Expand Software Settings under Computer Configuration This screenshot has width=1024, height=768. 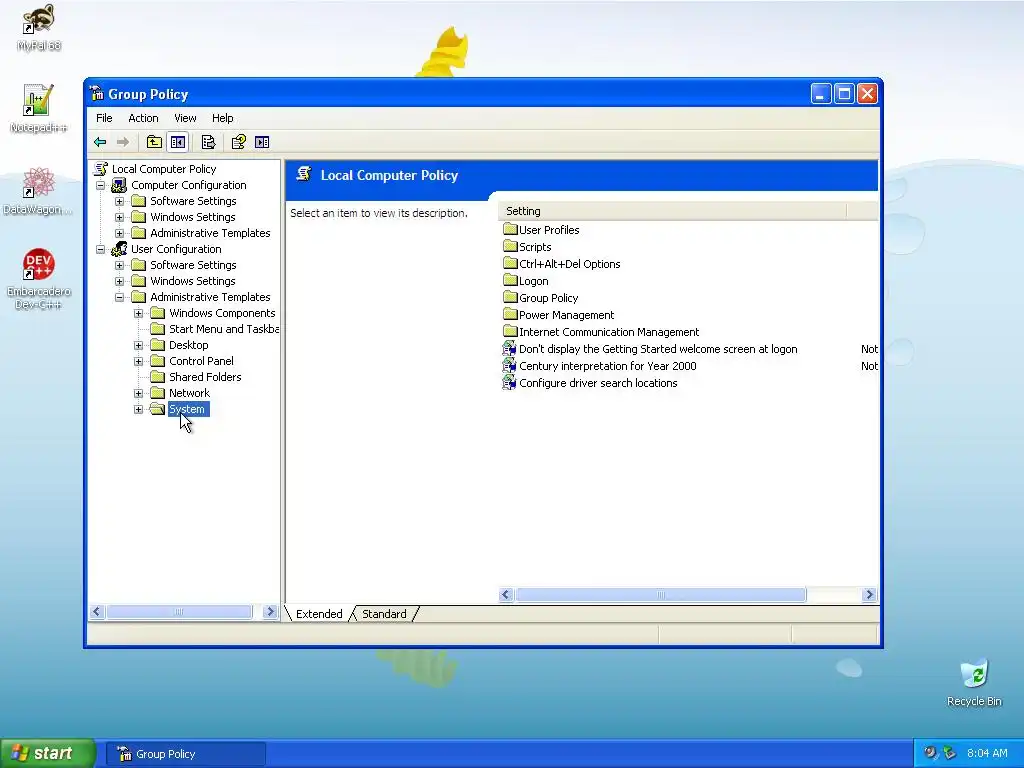[x=120, y=201]
